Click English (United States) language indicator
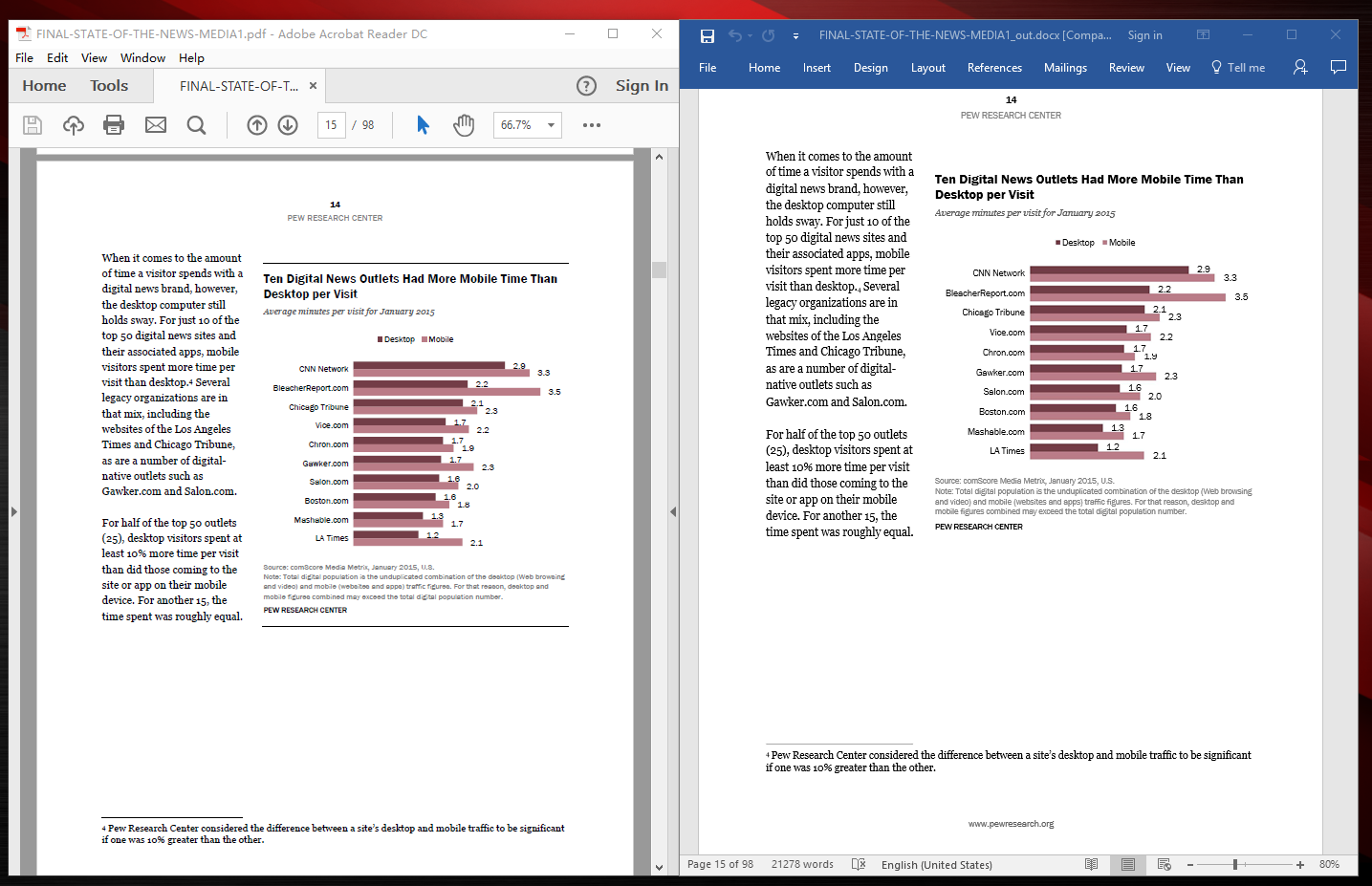The height and width of the screenshot is (886, 1372). (x=936, y=865)
